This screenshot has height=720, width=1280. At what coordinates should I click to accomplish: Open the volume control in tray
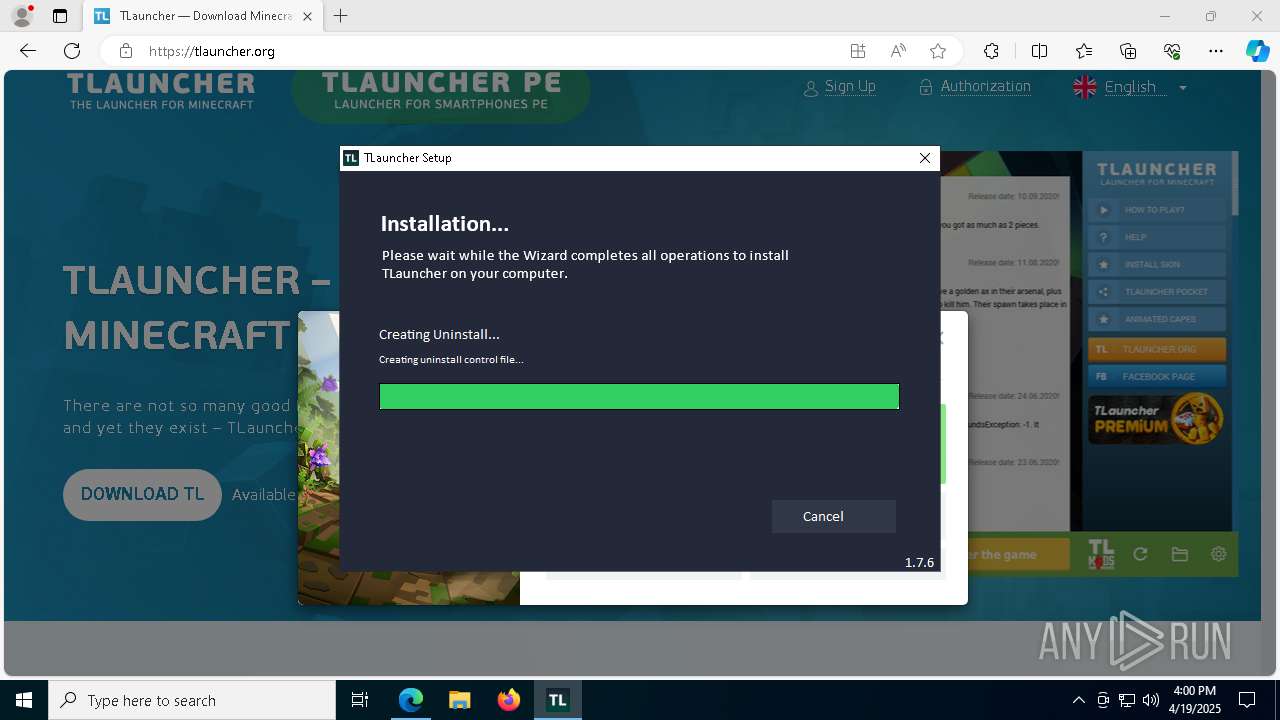pos(1151,700)
